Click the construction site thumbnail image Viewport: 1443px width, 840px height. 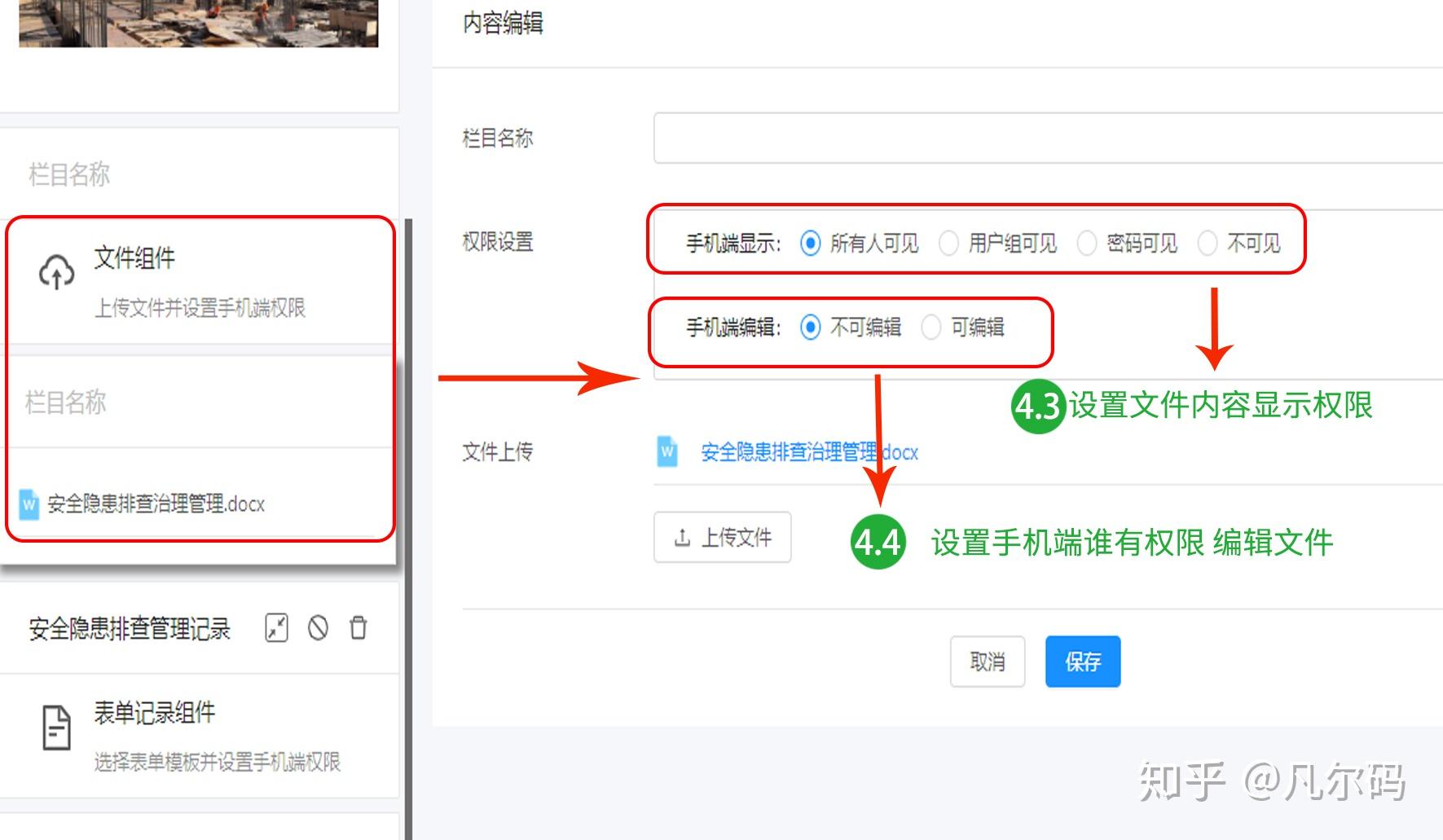(x=199, y=23)
